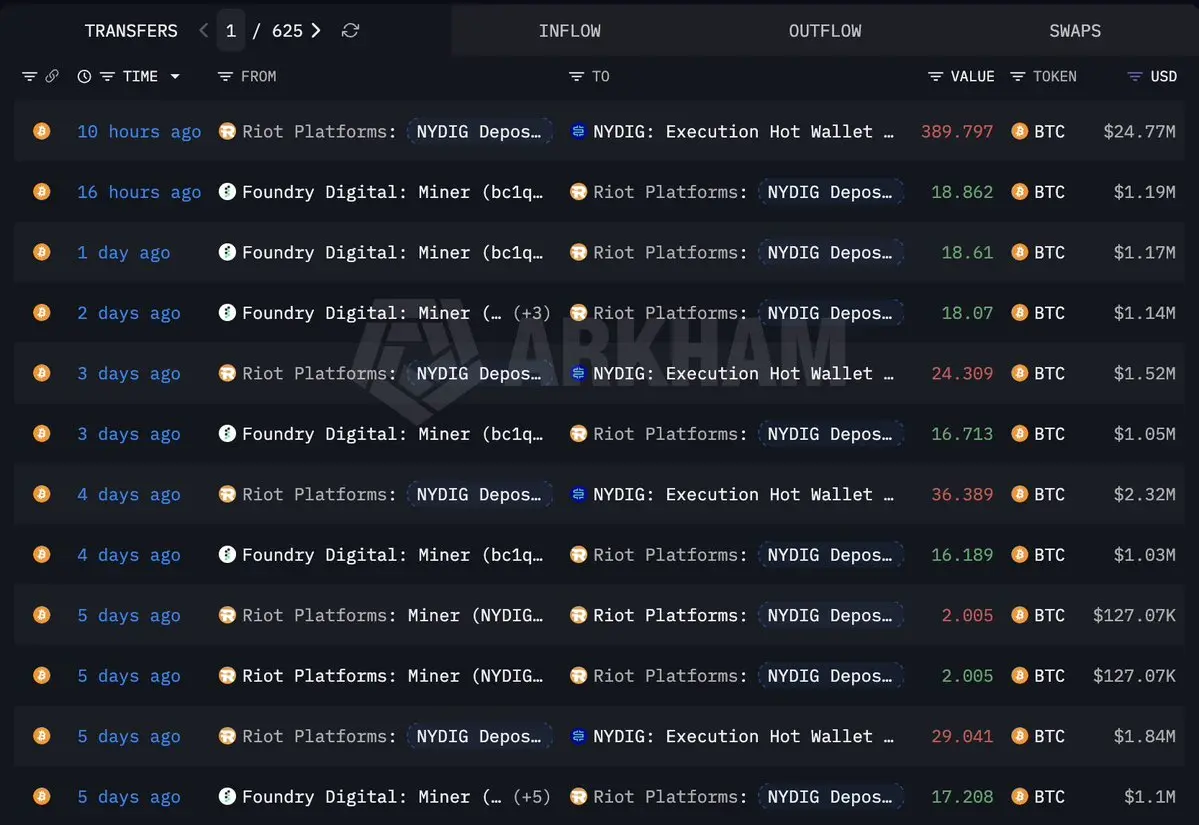The width and height of the screenshot is (1199, 825).
Task: Filter by TIME column
Action: pyautogui.click(x=107, y=76)
